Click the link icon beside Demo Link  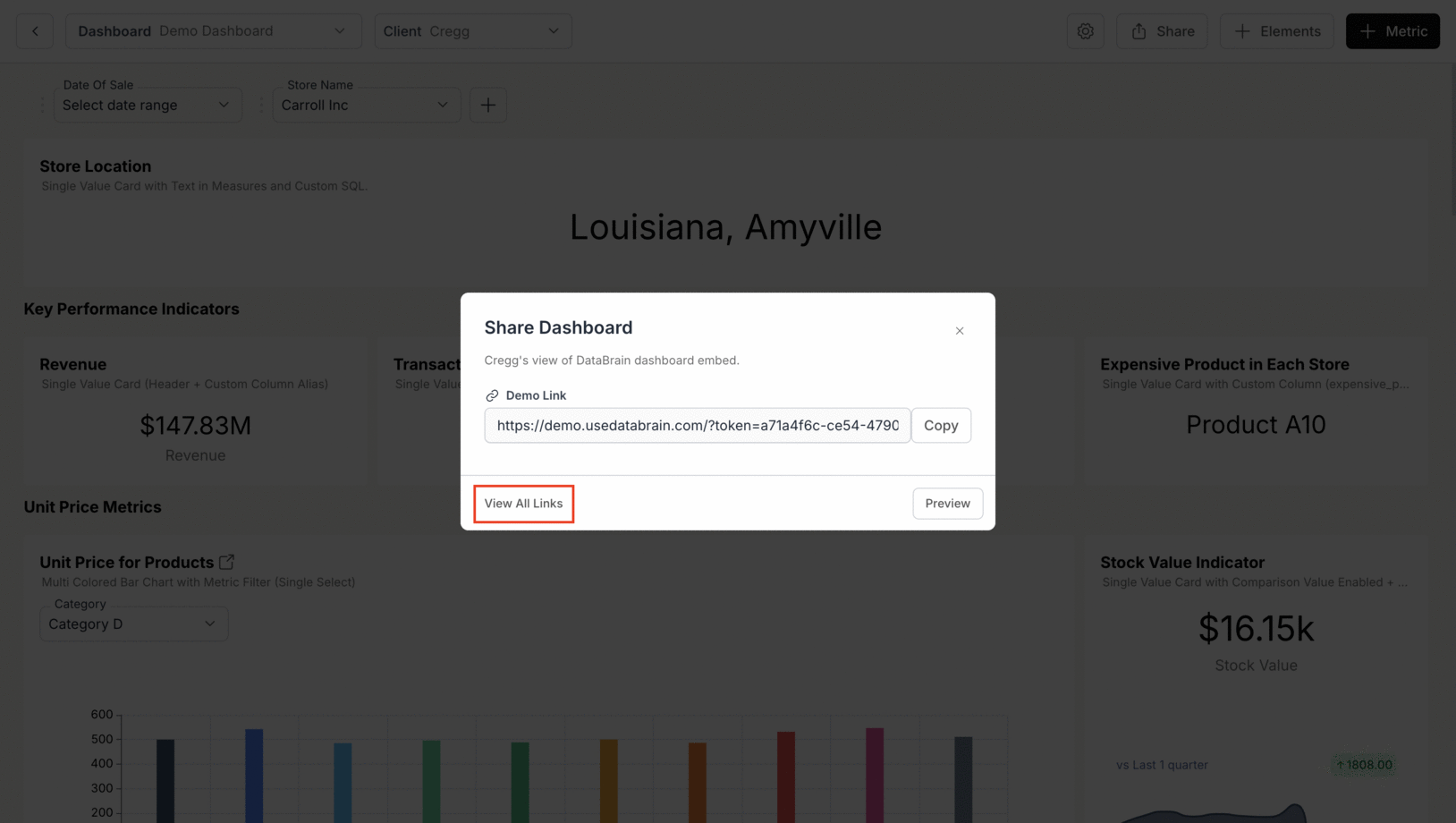(492, 395)
